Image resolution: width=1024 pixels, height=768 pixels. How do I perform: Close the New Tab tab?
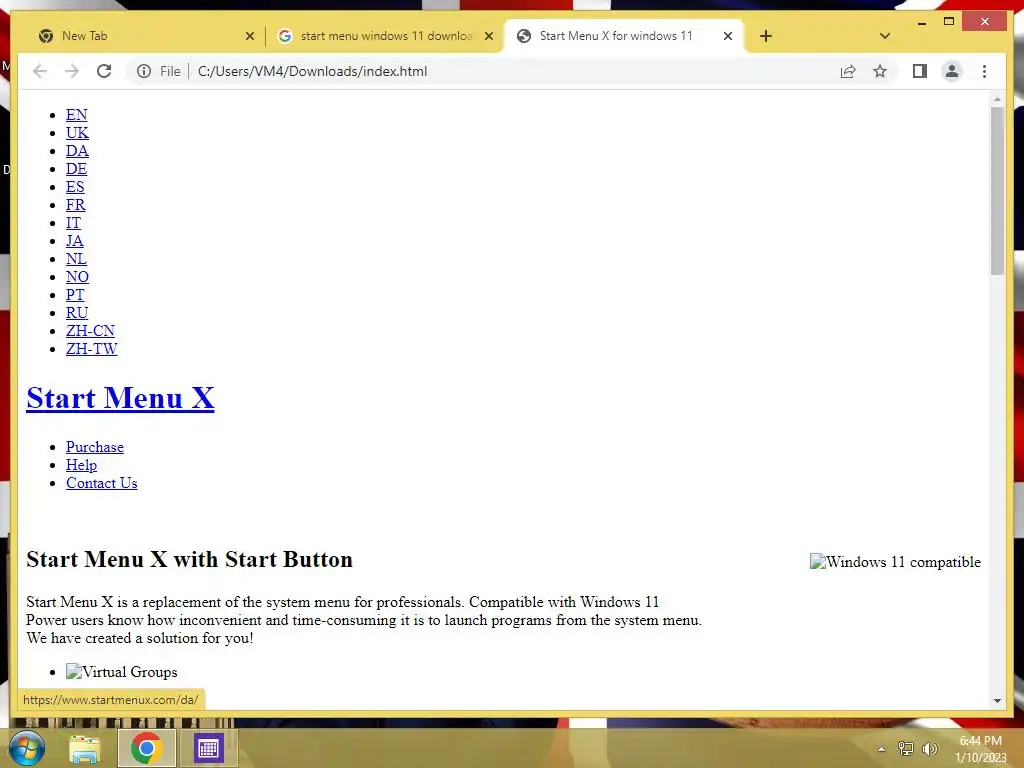click(249, 36)
